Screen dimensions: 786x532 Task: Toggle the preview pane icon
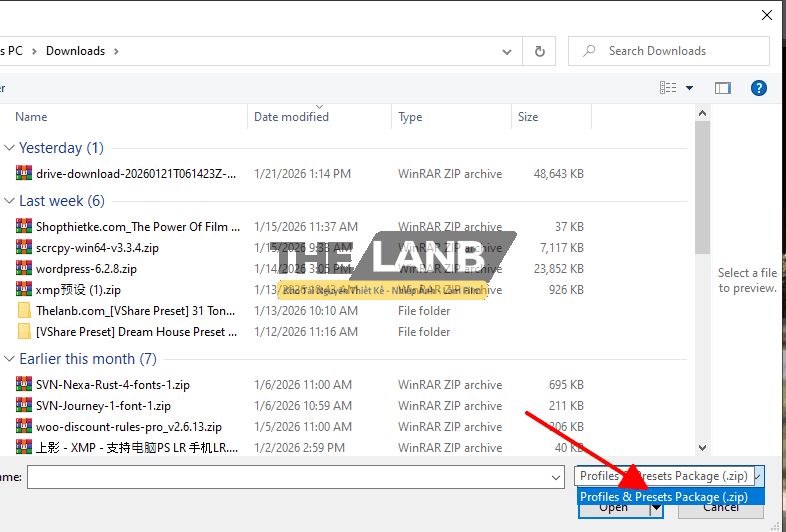(x=723, y=88)
